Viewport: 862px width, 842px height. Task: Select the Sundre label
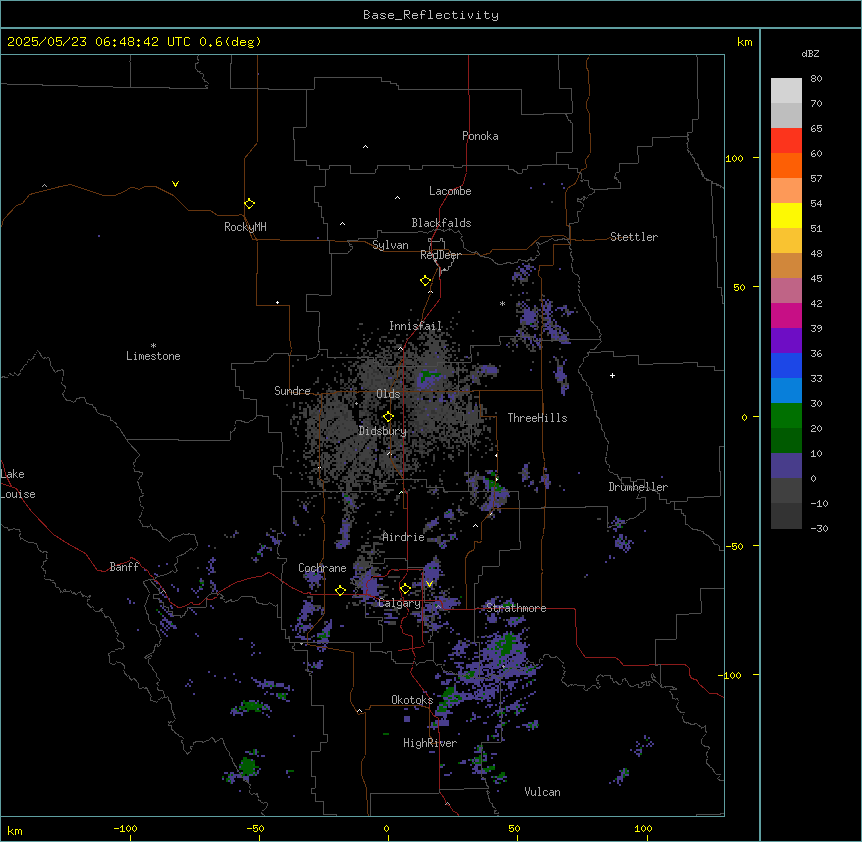point(292,391)
